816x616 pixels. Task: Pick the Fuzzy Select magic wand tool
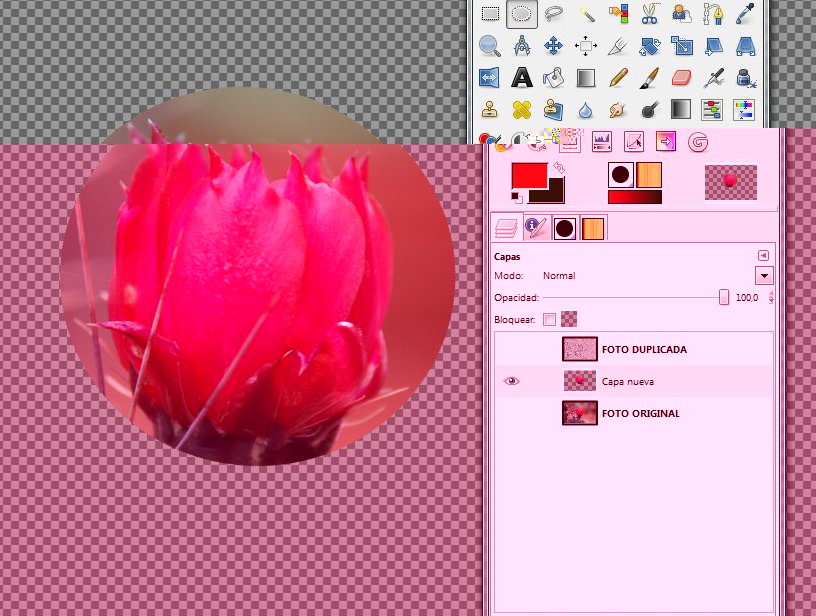click(586, 13)
